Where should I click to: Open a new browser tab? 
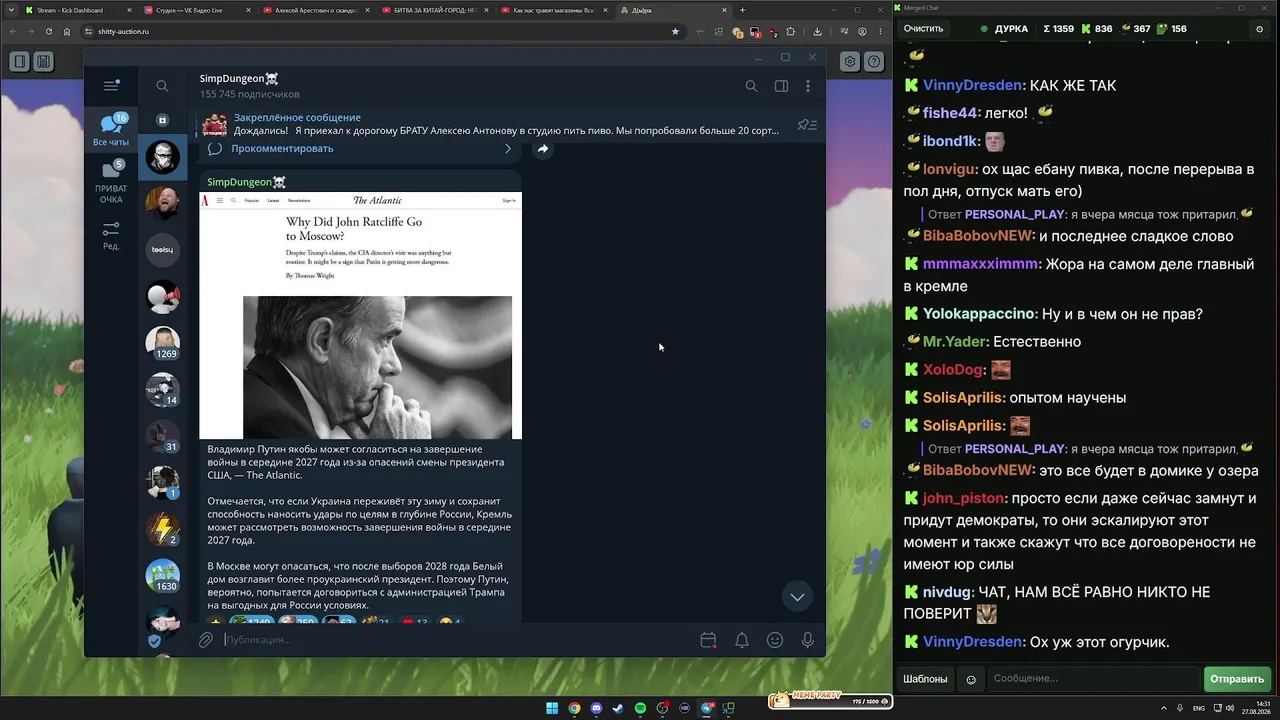point(742,10)
